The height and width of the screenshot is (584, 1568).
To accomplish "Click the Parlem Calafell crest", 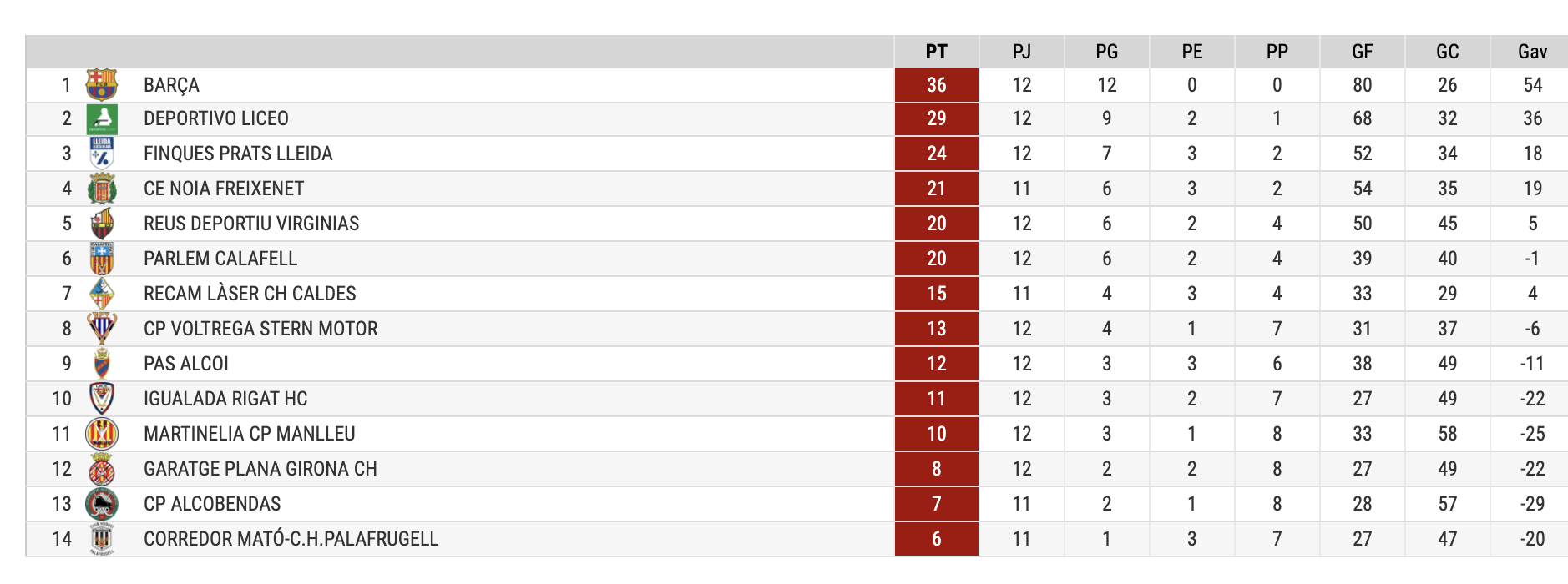I will point(102,259).
